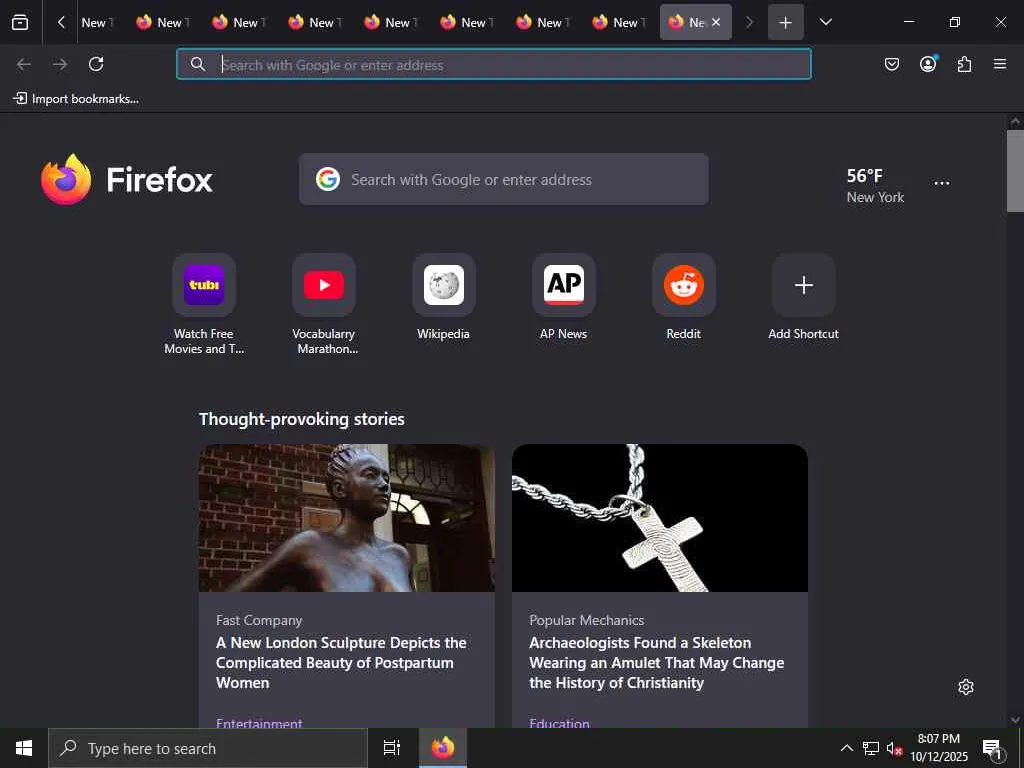Open the Windows Start menu
Screen dimensions: 1024x768
24,748
